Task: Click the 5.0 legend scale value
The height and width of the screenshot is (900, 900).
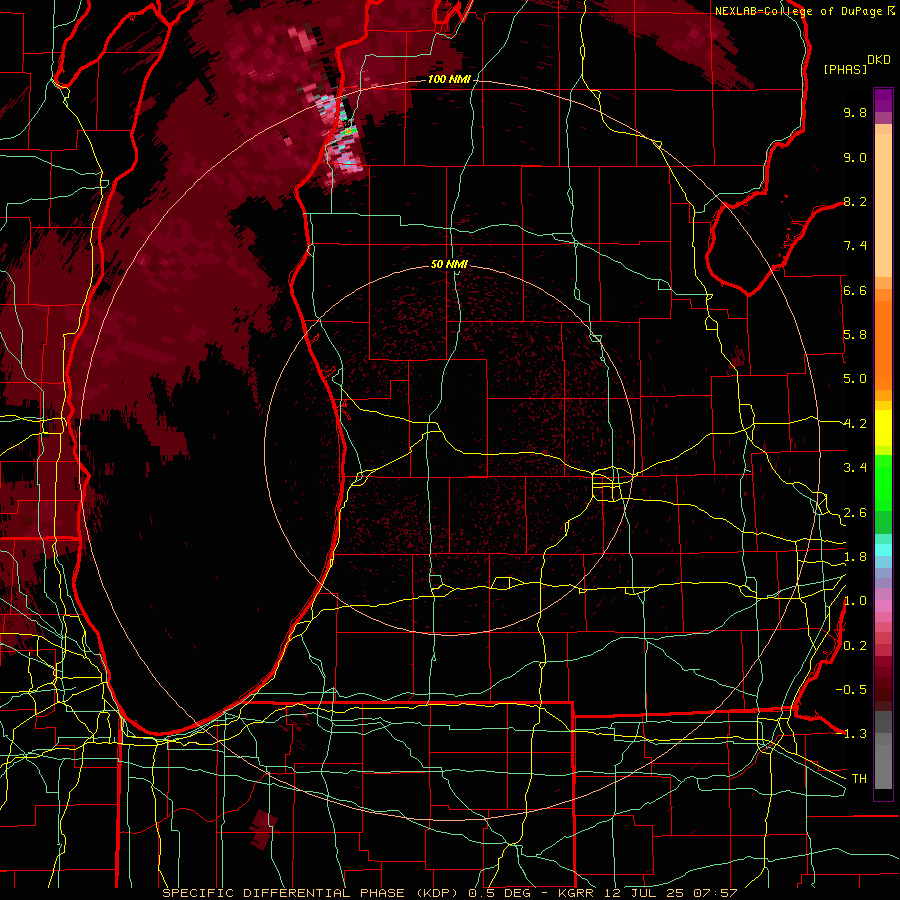Action: [855, 379]
